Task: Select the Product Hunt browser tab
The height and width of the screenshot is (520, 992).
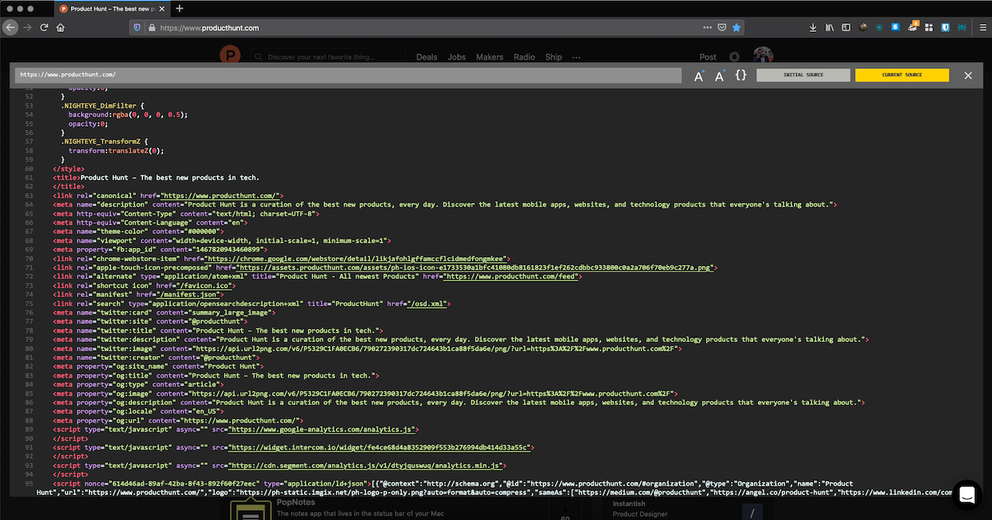Action: coord(112,9)
